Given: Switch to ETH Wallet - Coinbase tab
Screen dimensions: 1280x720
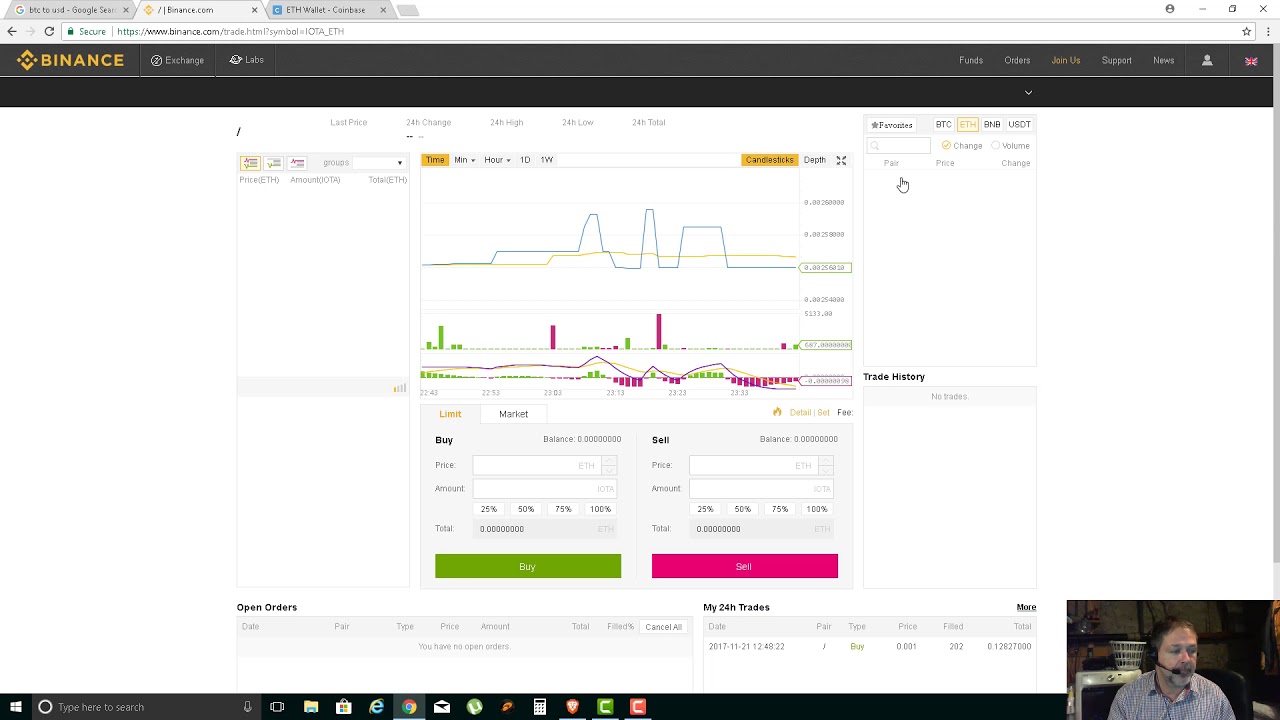Looking at the screenshot, I should point(329,10).
